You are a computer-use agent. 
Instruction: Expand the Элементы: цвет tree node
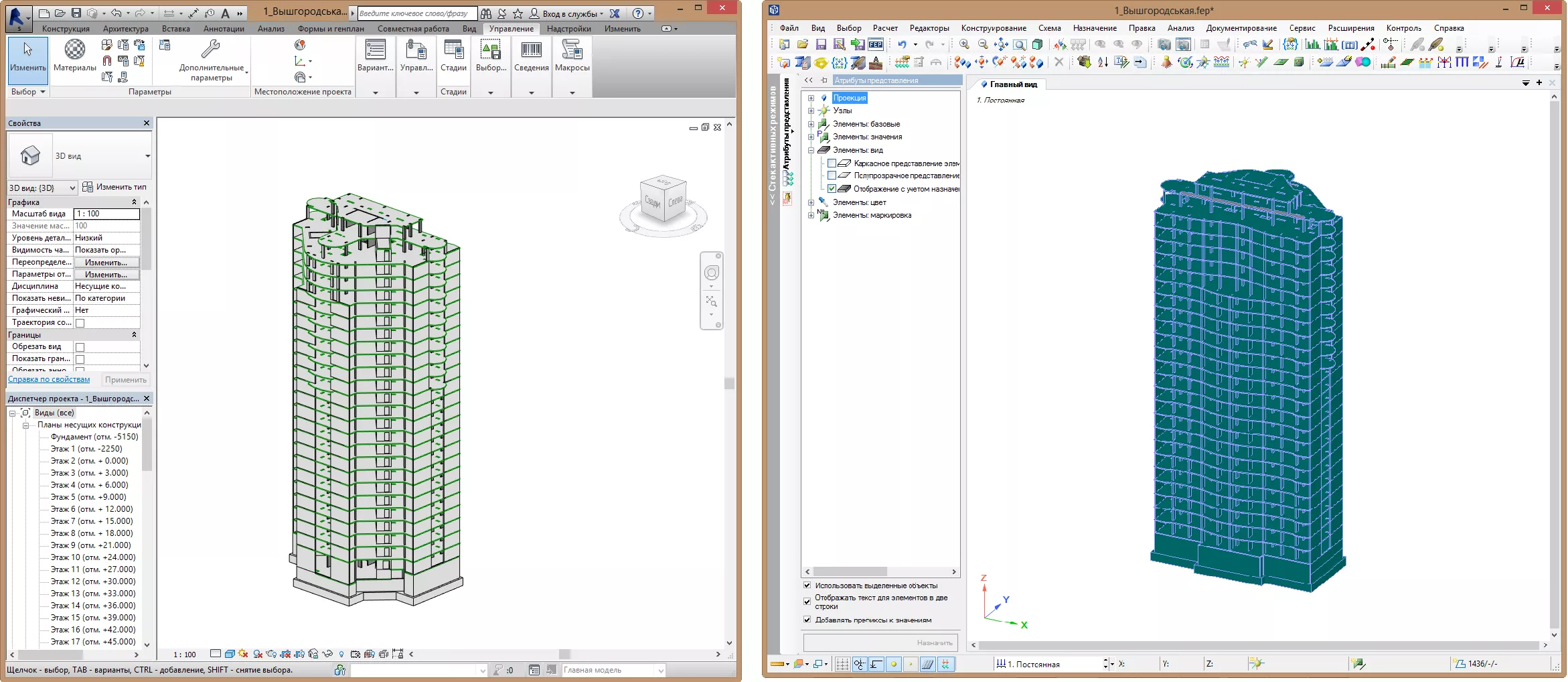tap(811, 202)
